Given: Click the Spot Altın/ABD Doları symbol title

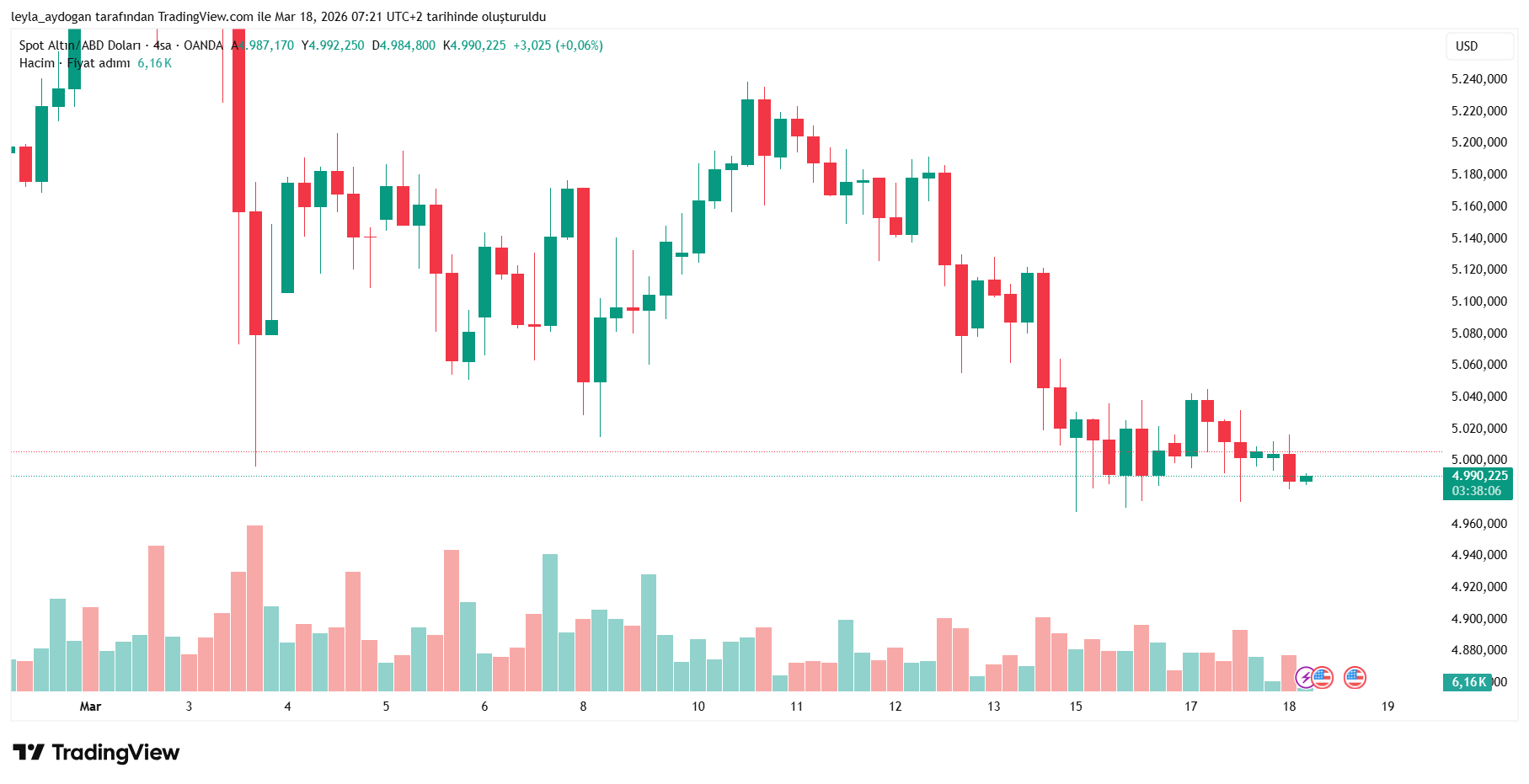Looking at the screenshot, I should 80,45.
